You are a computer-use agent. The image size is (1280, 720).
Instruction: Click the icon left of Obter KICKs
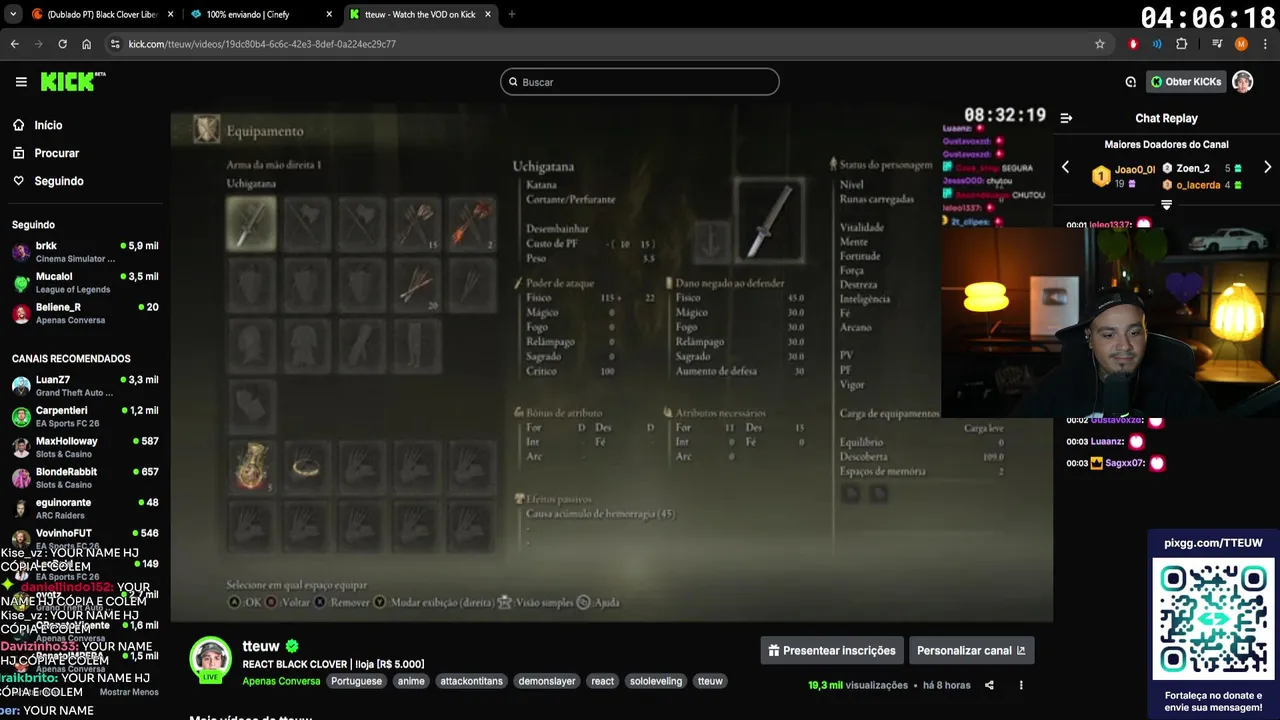[x=1131, y=82]
